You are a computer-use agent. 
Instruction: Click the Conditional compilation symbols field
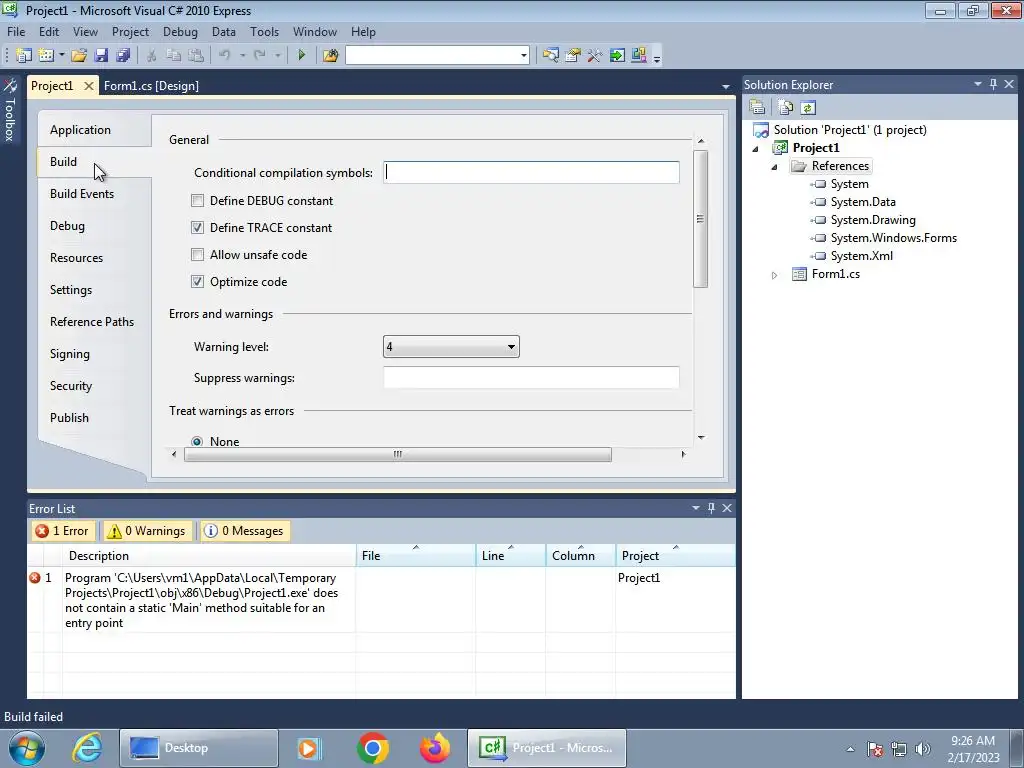pos(531,172)
